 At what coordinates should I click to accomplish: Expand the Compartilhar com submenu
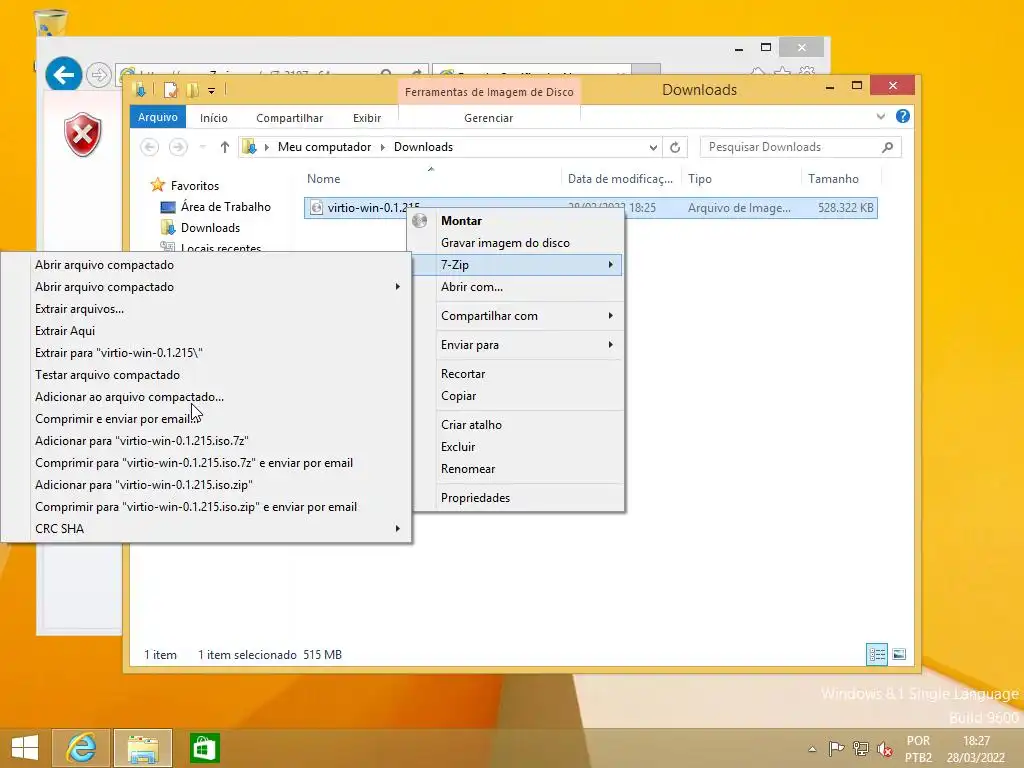tap(516, 316)
